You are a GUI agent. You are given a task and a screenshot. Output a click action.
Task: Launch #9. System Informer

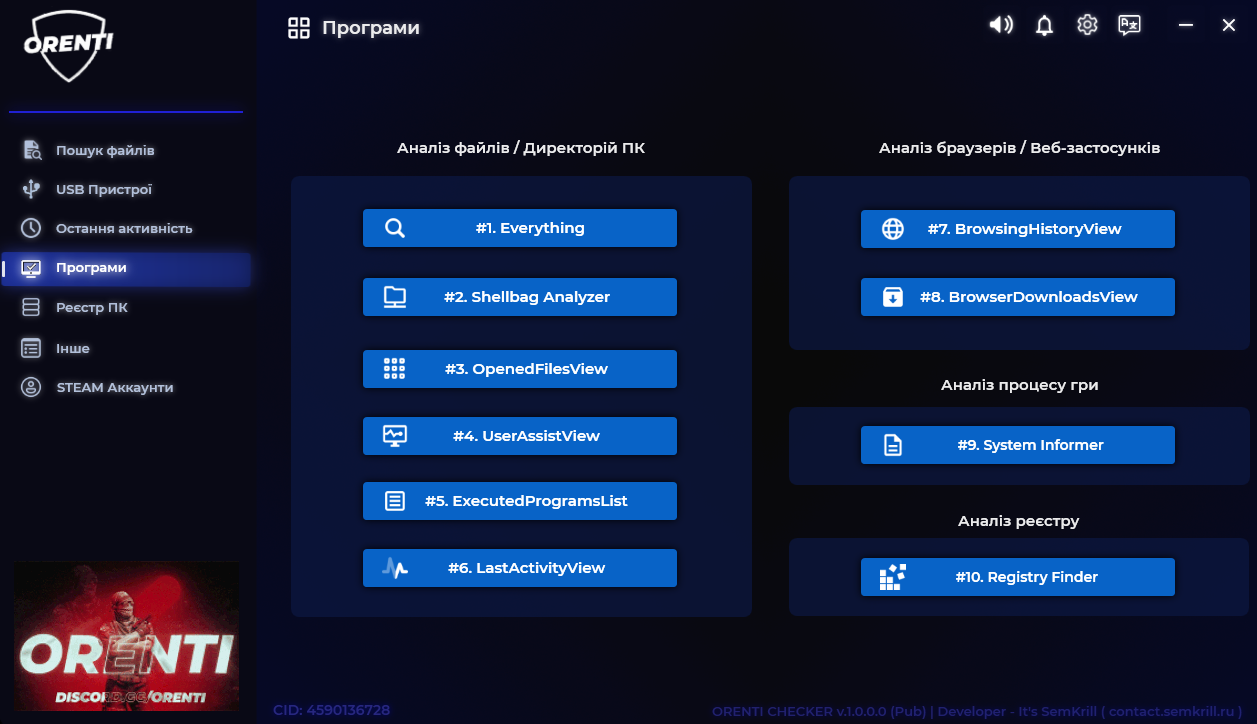pyautogui.click(x=1017, y=445)
